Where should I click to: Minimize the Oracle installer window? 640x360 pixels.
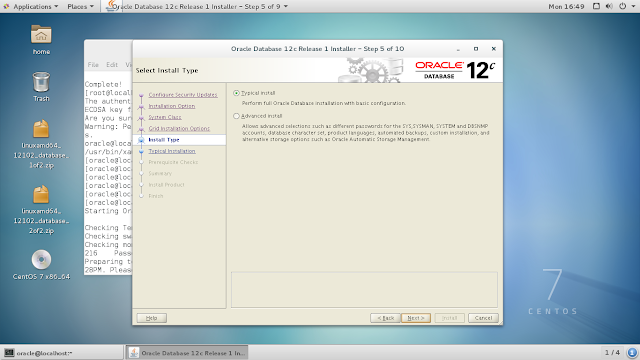pos(458,49)
